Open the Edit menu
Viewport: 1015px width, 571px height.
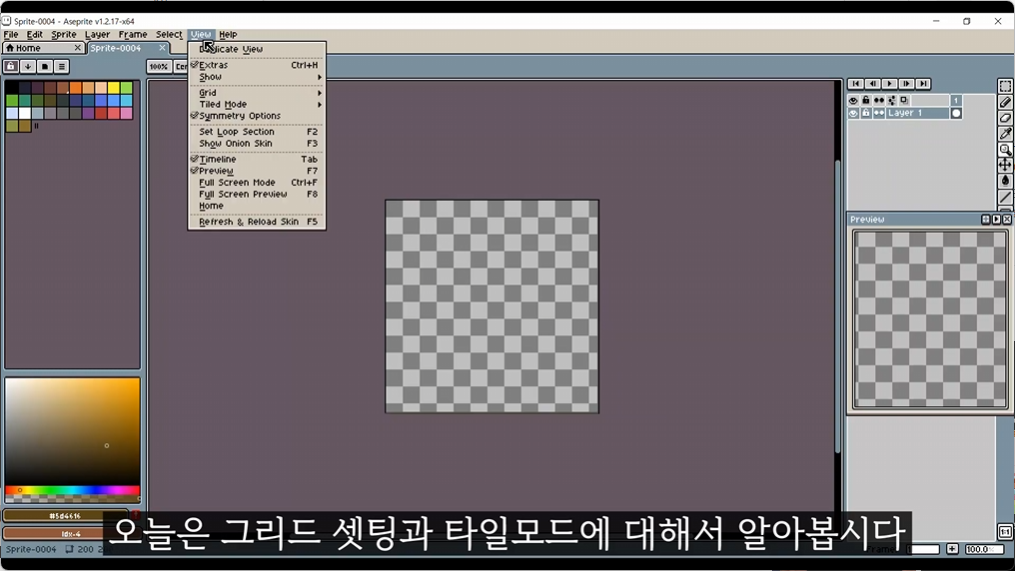(34, 34)
